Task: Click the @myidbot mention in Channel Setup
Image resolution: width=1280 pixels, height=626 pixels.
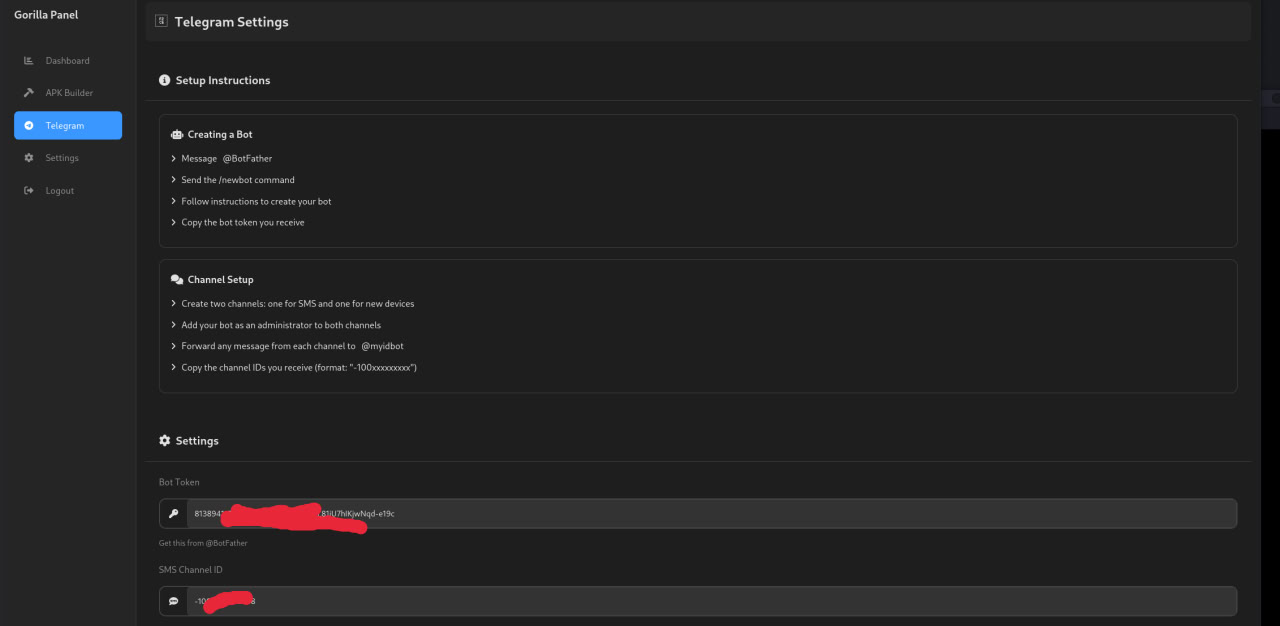Action: click(382, 346)
